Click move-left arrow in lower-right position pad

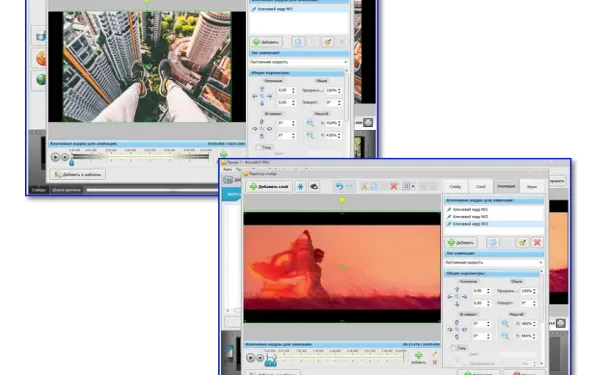[x=450, y=297]
